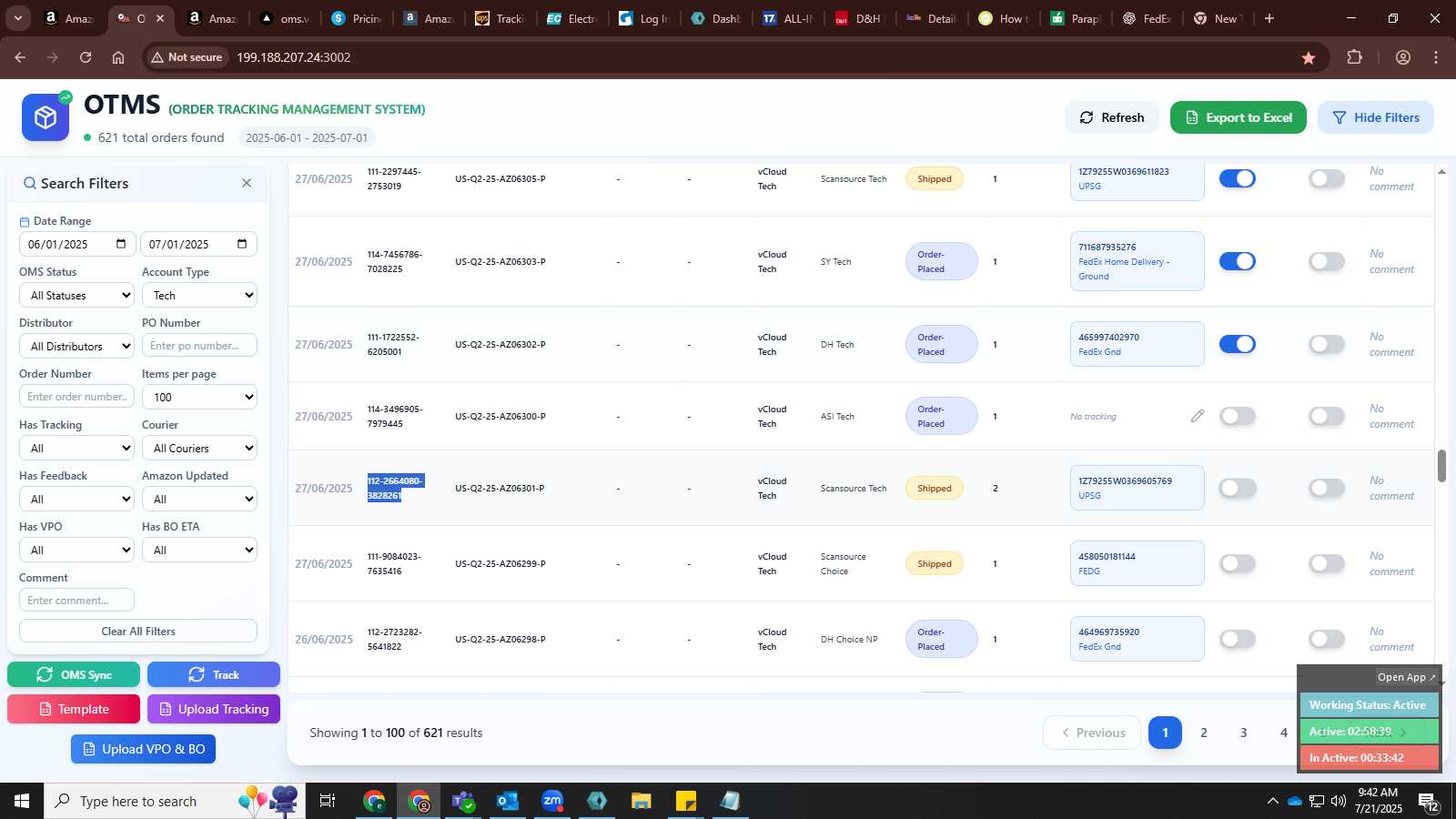Viewport: 1456px width, 819px height.
Task: Click the edit pencil for No tracking row
Action: 1198,416
